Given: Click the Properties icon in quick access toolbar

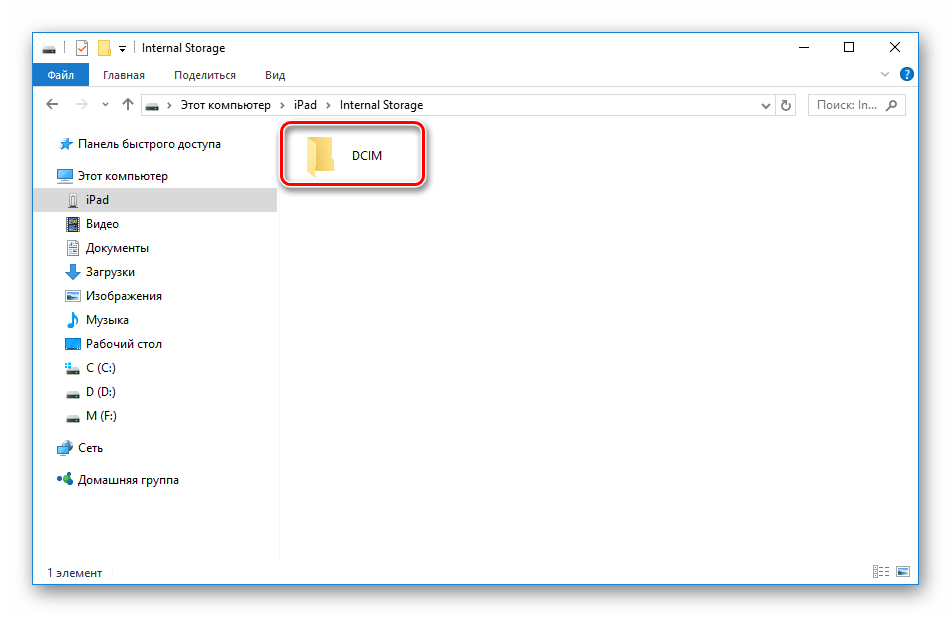Looking at the screenshot, I should (82, 48).
